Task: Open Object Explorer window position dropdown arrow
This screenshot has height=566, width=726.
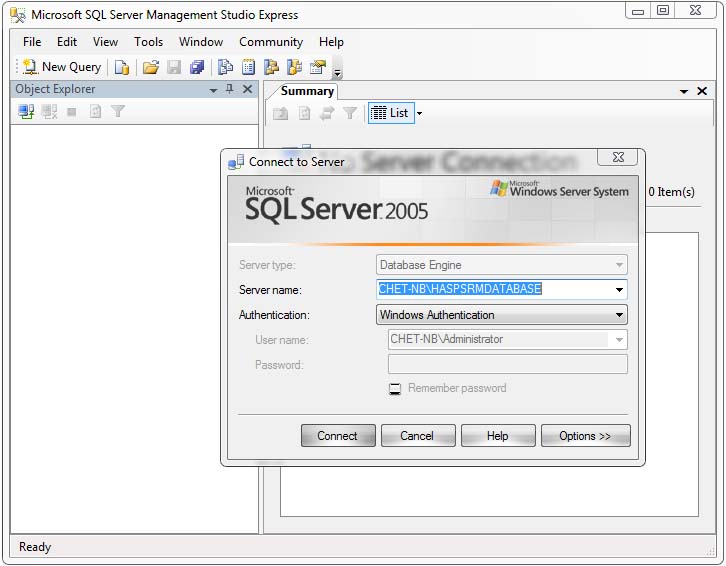Action: [213, 90]
